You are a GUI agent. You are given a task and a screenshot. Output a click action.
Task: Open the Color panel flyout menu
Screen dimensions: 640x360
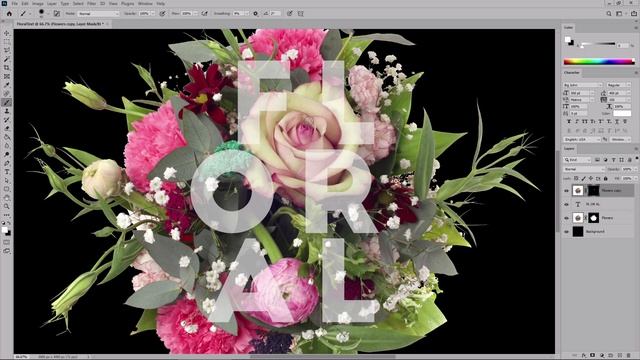(636, 28)
